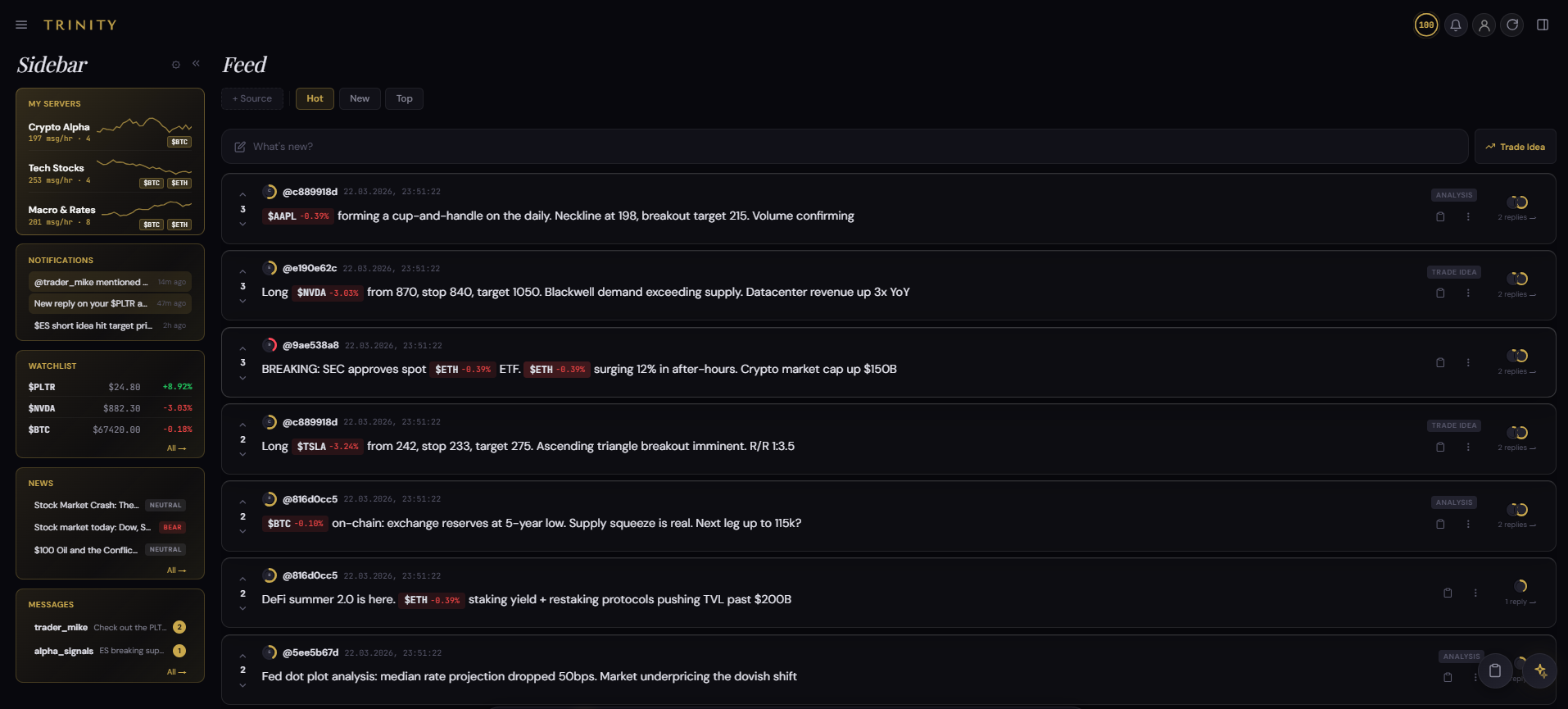Open the notifications bell in header
Screen dimensions: 1568x709
click(1455, 25)
